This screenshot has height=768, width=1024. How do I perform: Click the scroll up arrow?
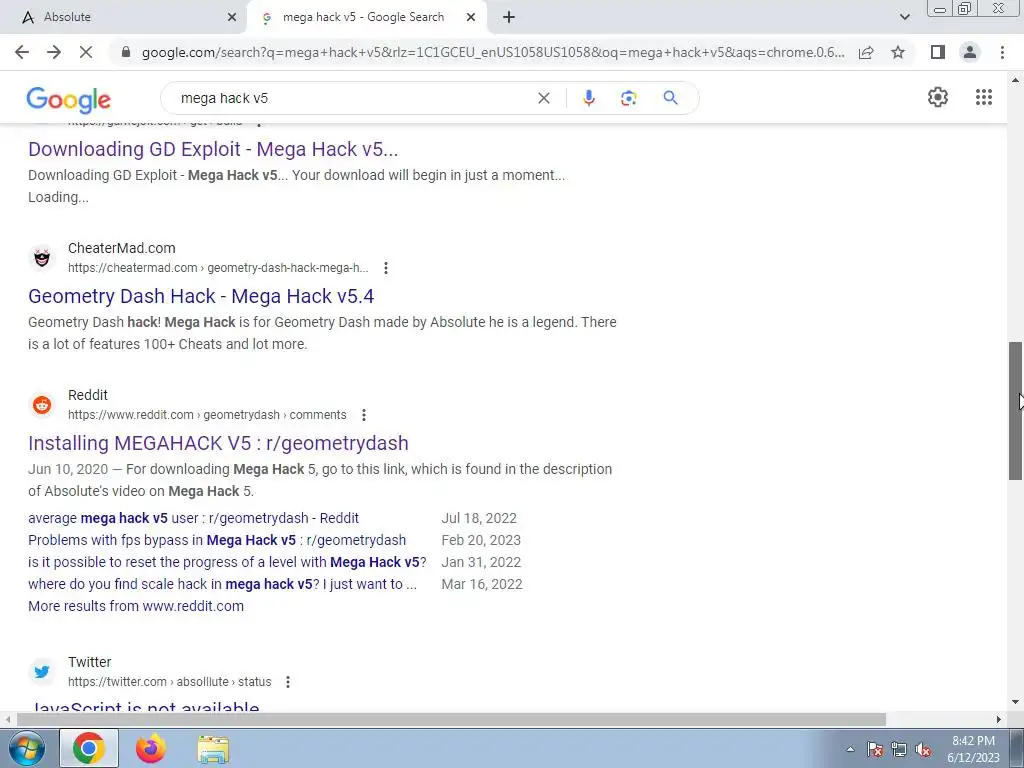point(1016,80)
